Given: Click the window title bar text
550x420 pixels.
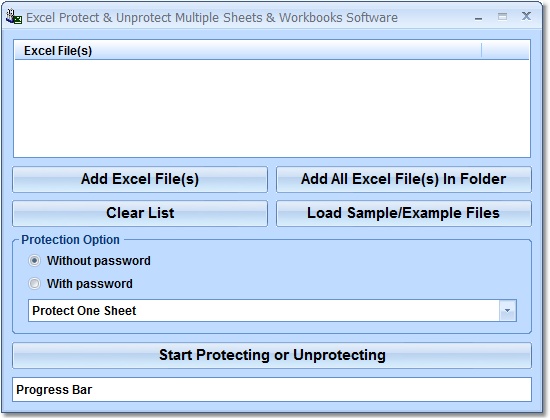Looking at the screenshot, I should [212, 17].
